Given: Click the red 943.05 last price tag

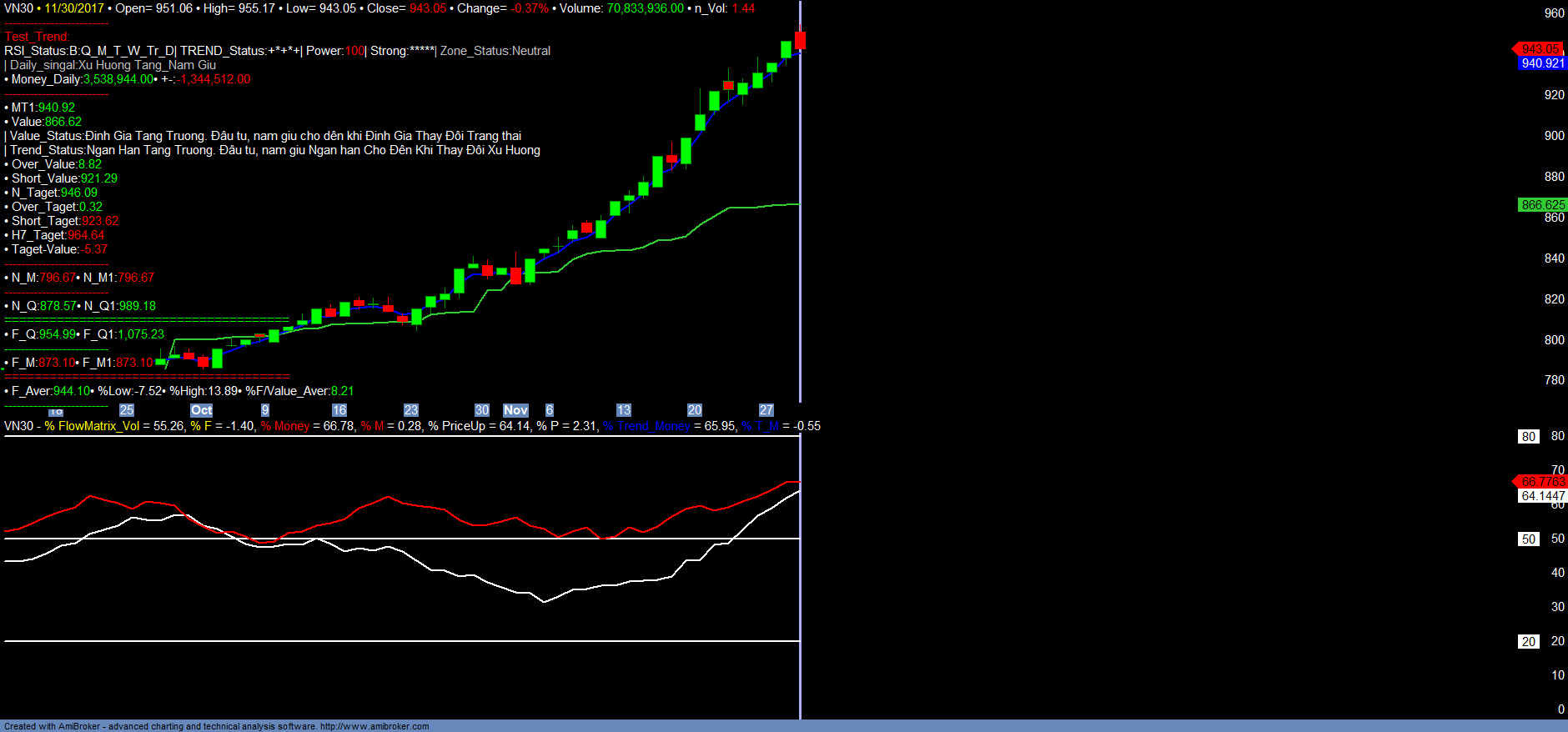Looking at the screenshot, I should point(1540,49).
